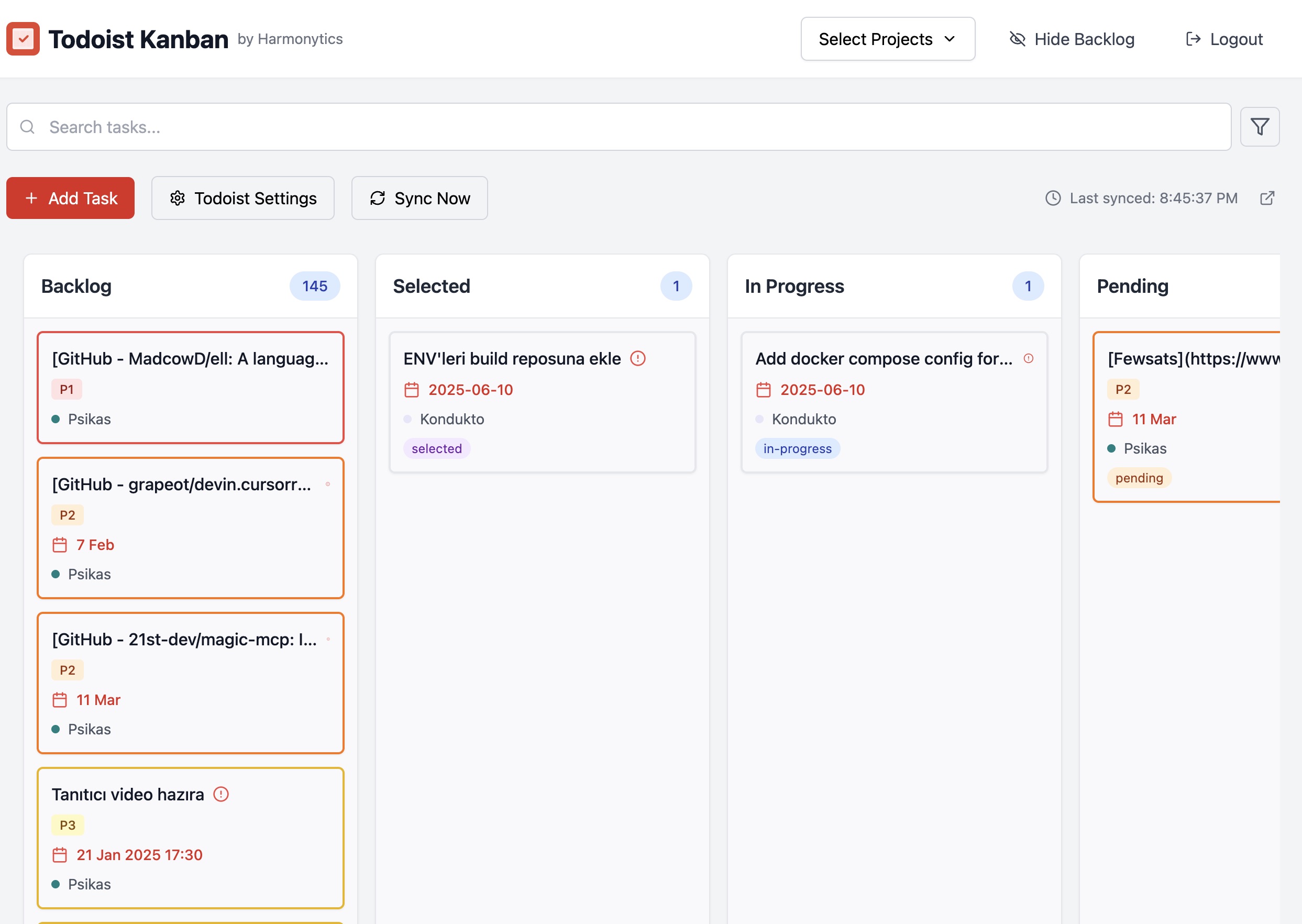Click the filter funnel icon
Screen dimensions: 1302x924
[1260, 126]
